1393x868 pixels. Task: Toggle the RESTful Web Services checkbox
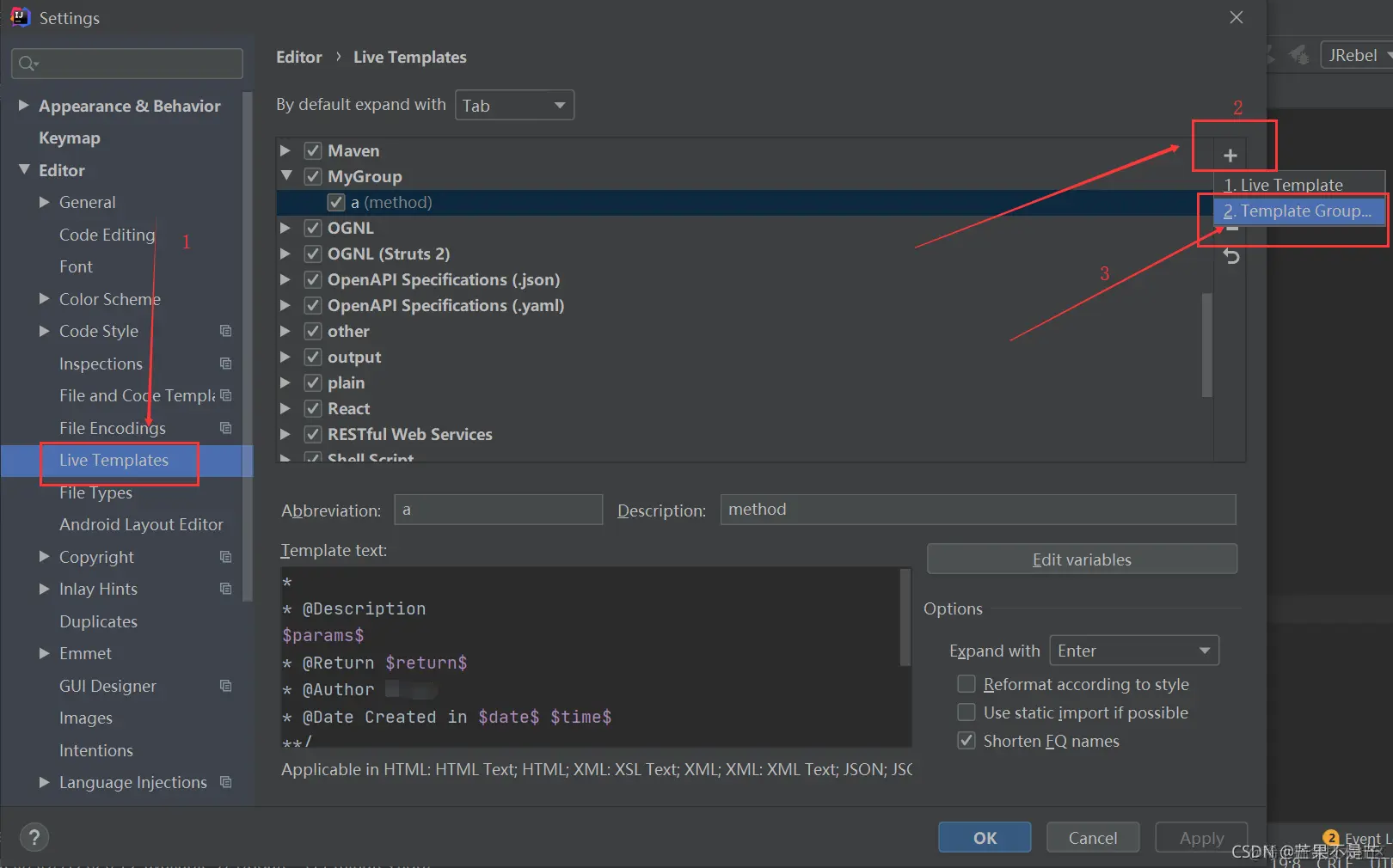313,434
